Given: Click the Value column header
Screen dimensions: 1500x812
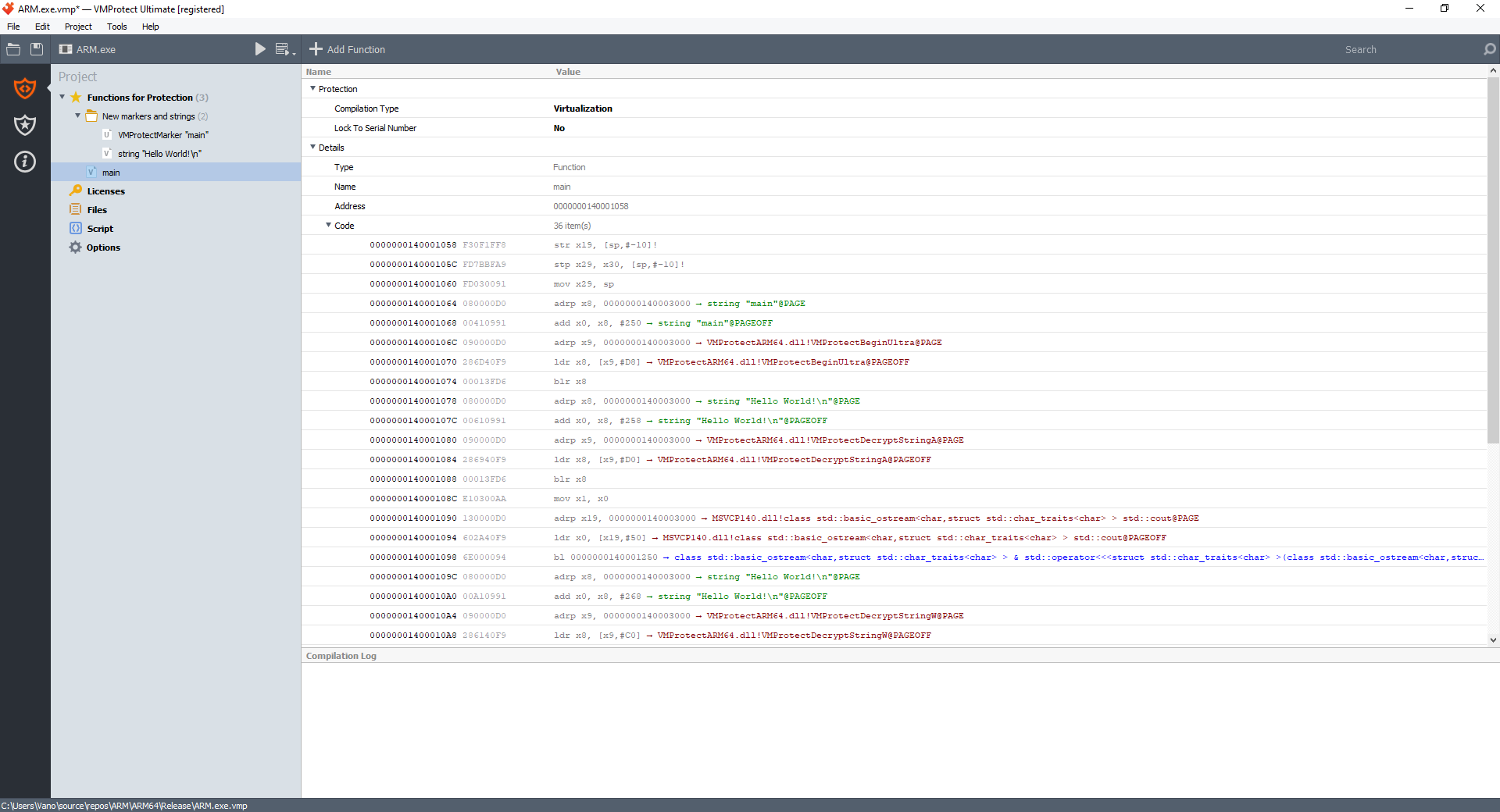Looking at the screenshot, I should point(568,72).
